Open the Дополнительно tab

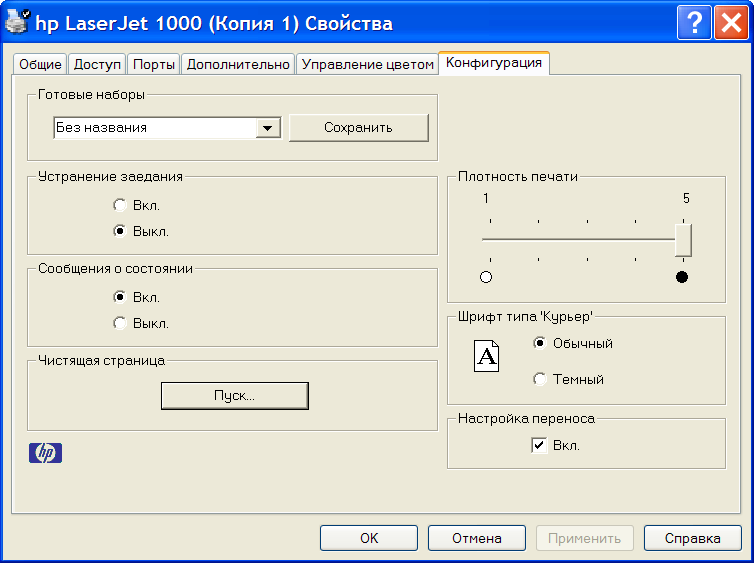238,64
